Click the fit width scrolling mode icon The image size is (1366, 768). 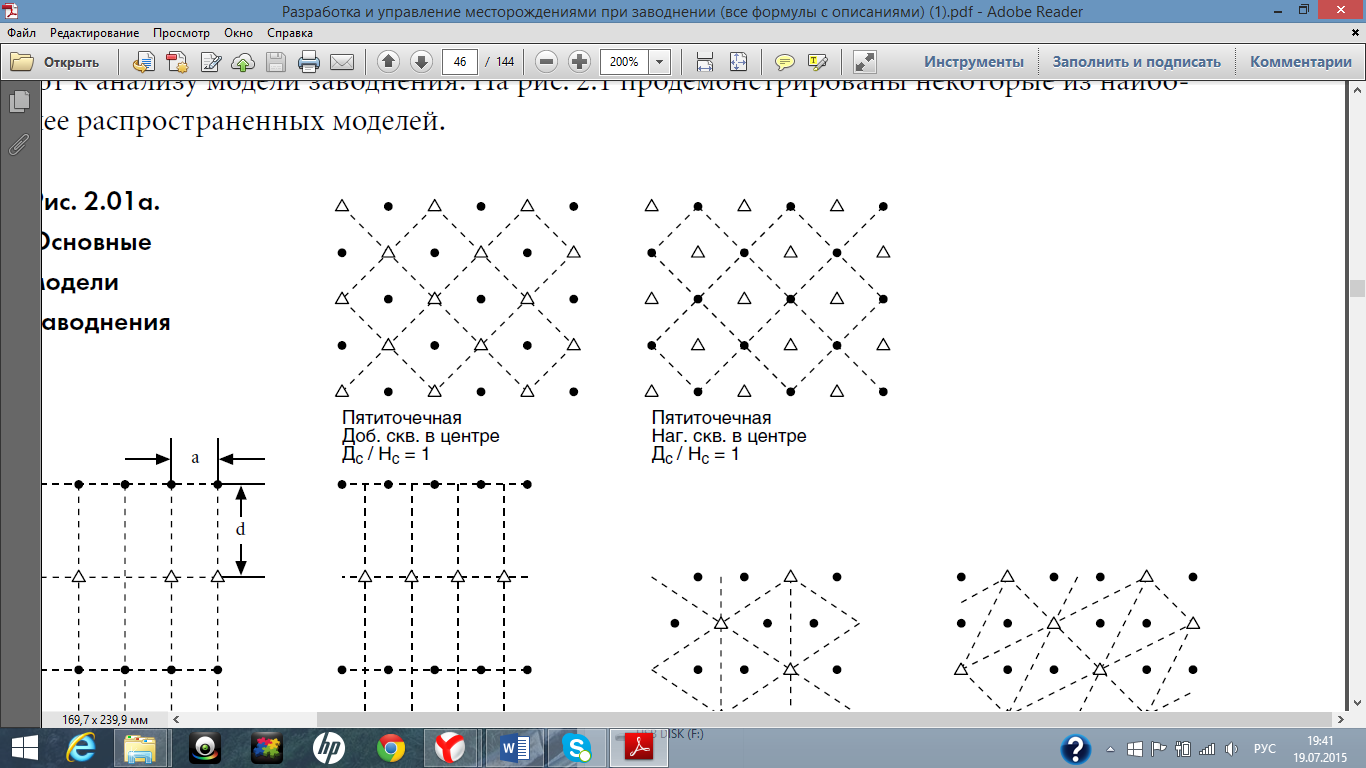705,62
